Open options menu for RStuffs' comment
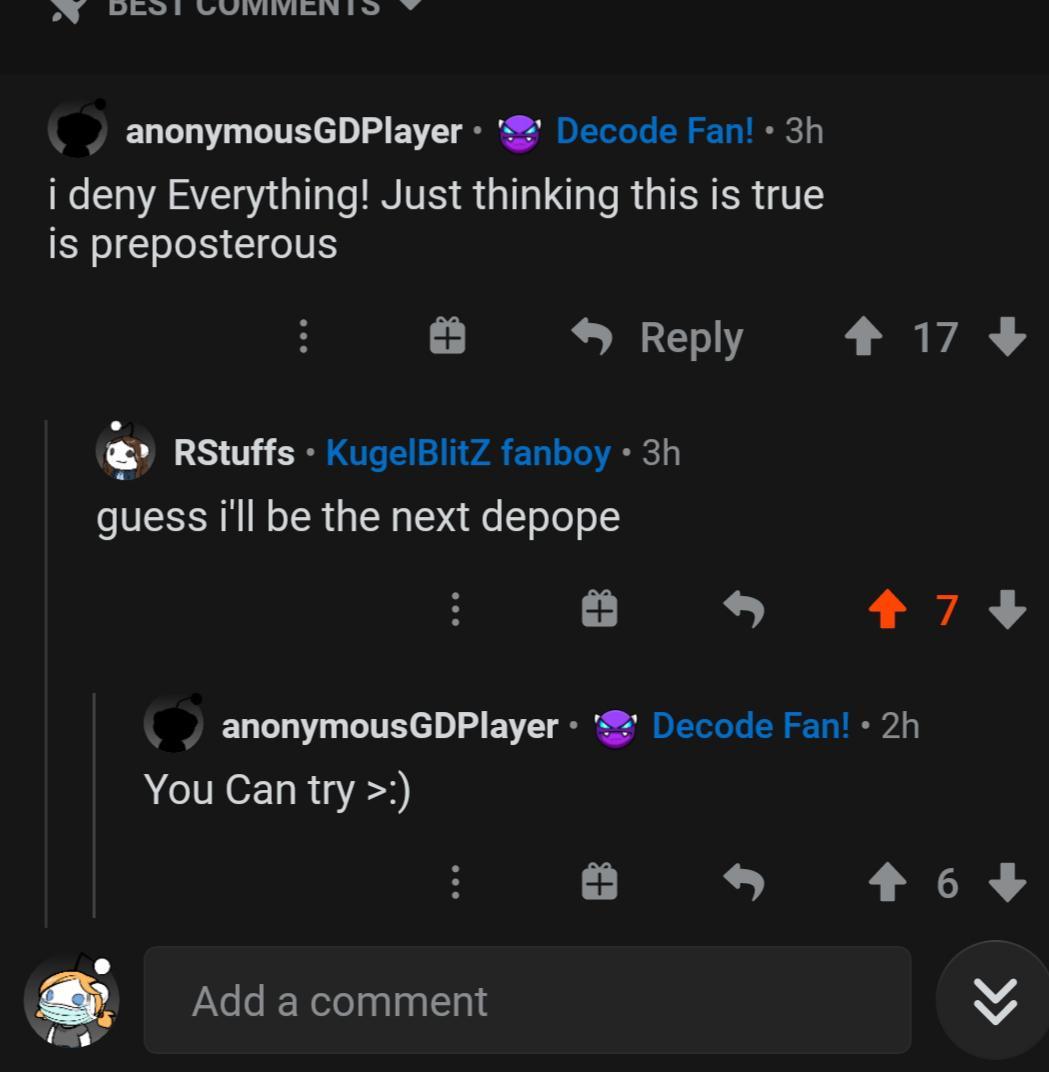The height and width of the screenshot is (1072, 1049). coord(455,608)
